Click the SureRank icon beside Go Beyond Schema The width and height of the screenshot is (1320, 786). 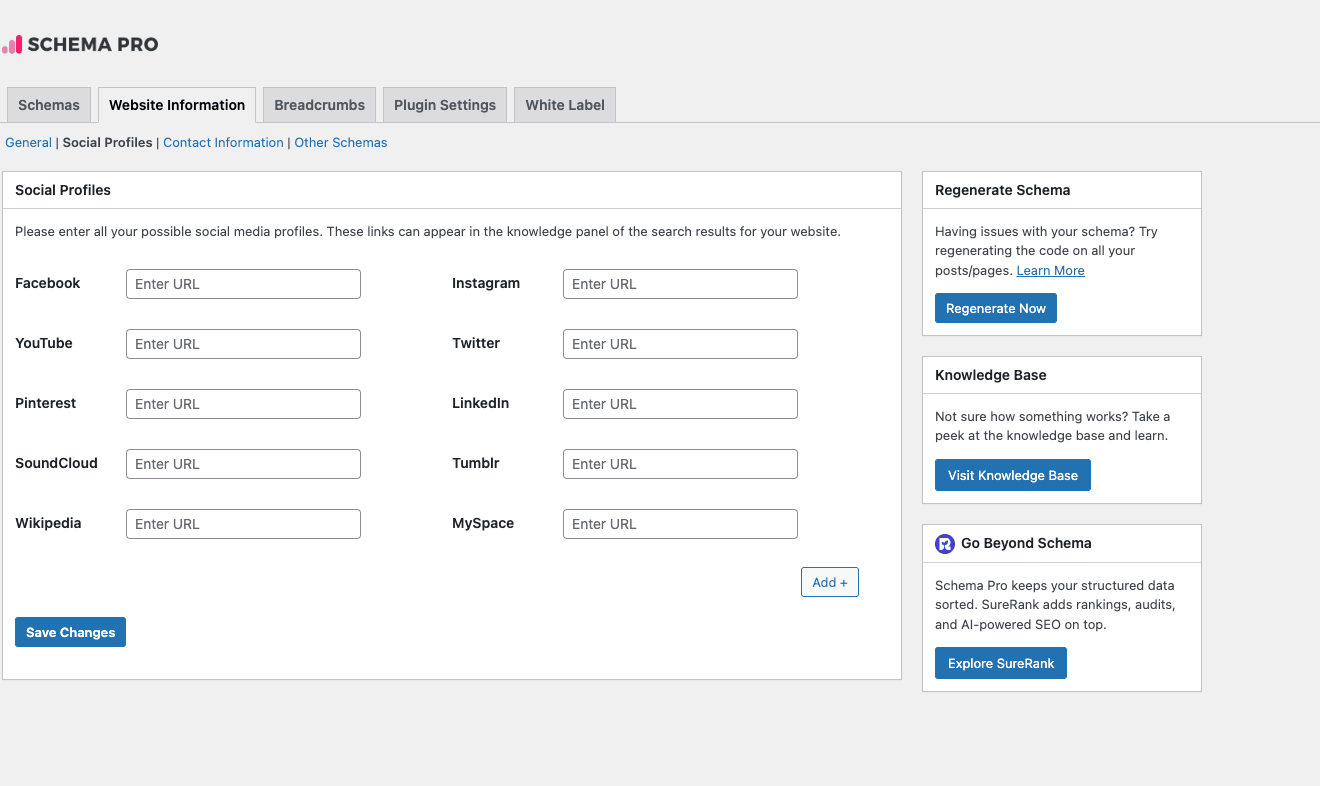point(945,544)
